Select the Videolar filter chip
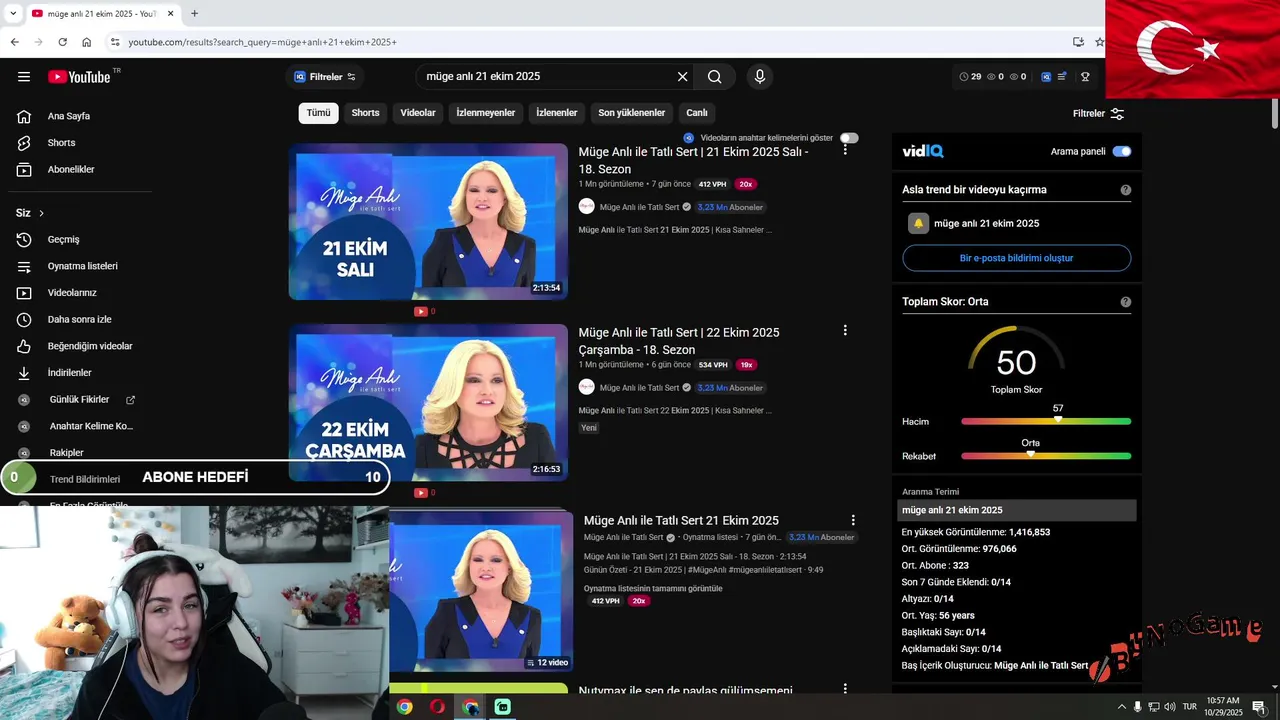This screenshot has height=720, width=1280. point(418,113)
